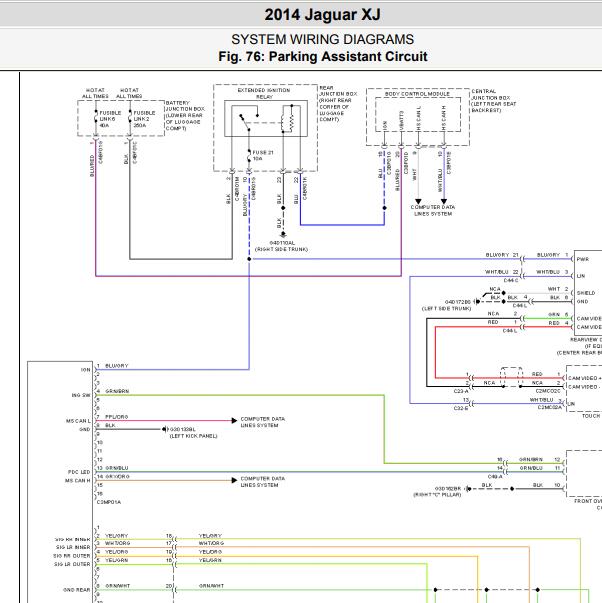Image resolution: width=602 pixels, height=603 pixels.
Task: Click the "FUSIBLE LINK 6 40A" label
Action: [110, 119]
